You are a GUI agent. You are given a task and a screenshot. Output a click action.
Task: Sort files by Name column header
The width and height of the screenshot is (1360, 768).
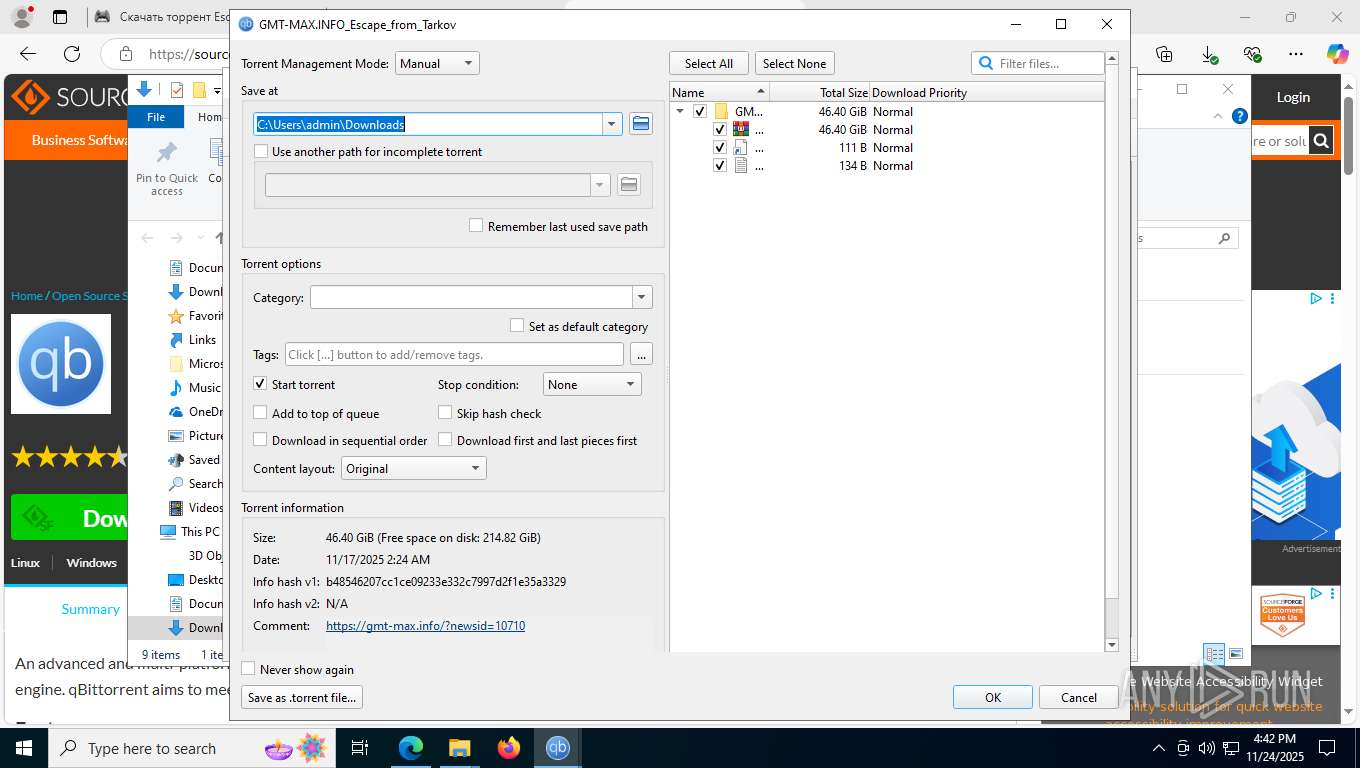point(719,92)
